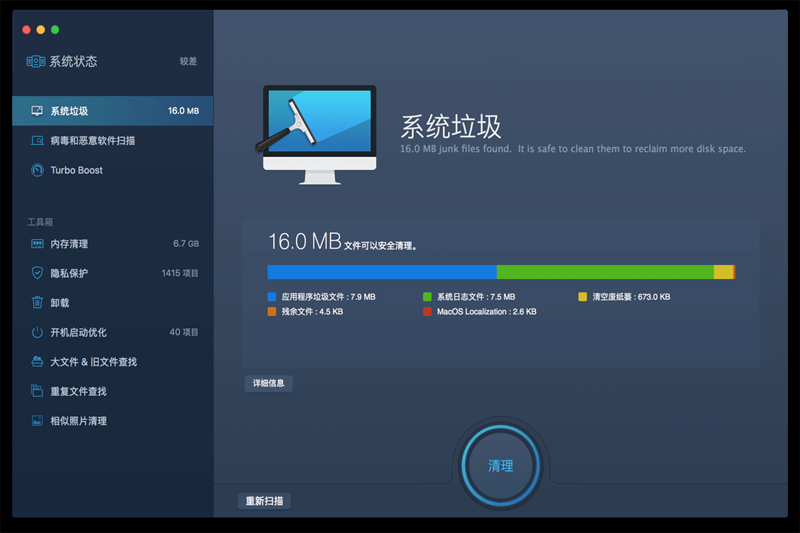The image size is (800, 533).
Task: Click the 较差 status label
Action: click(x=188, y=61)
